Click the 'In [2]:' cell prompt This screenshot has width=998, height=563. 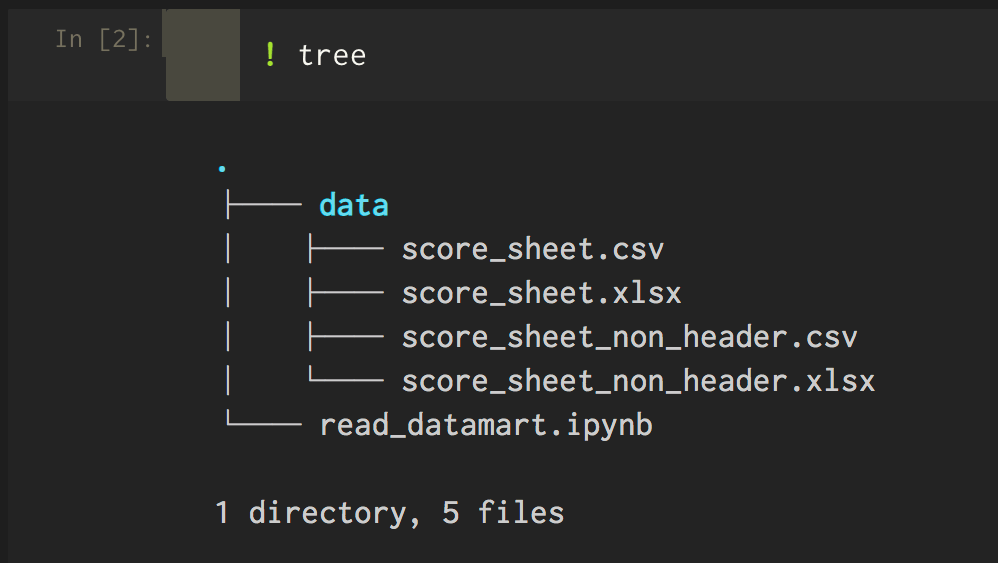(104, 39)
